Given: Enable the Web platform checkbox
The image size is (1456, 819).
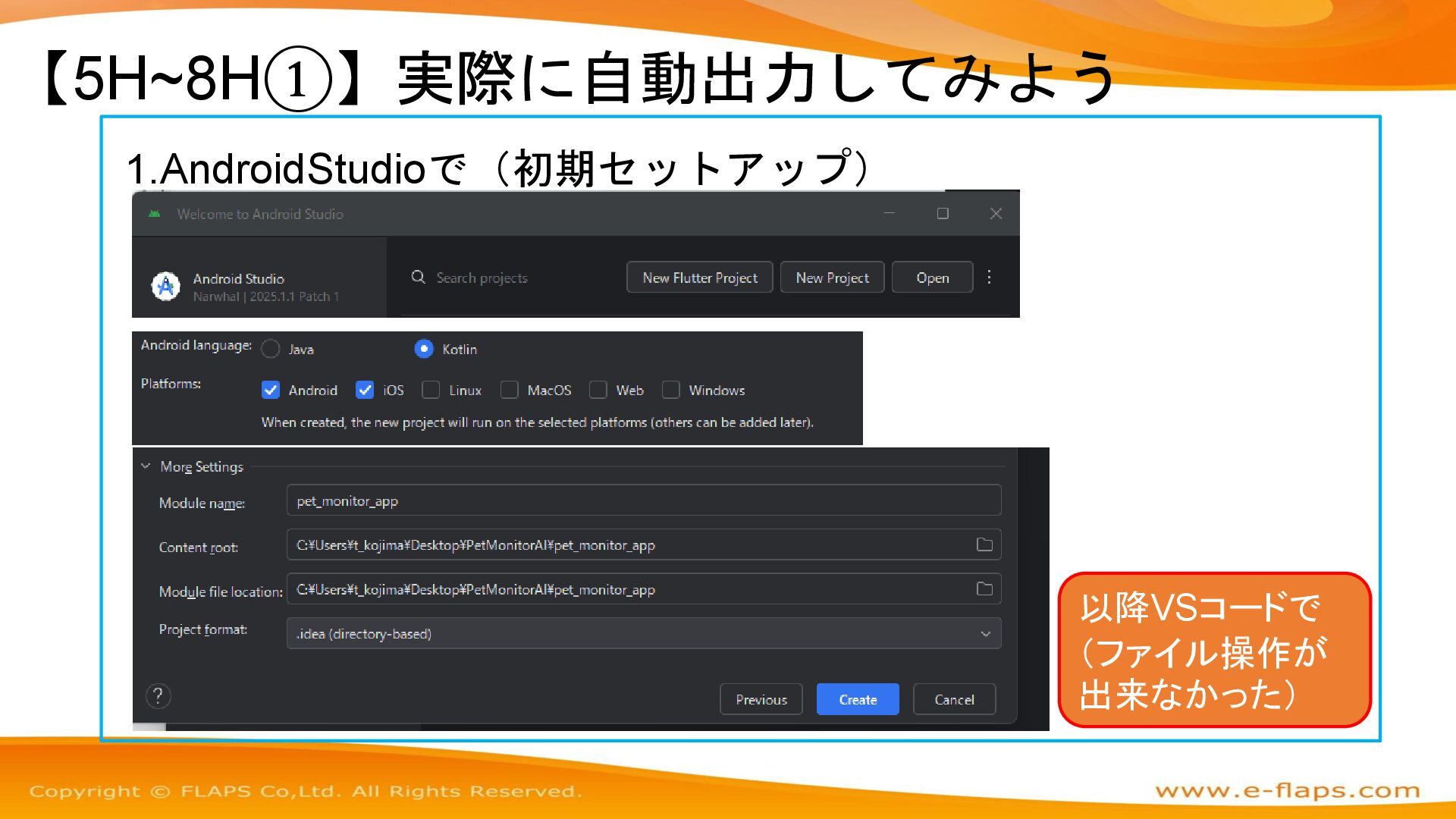Looking at the screenshot, I should (598, 390).
